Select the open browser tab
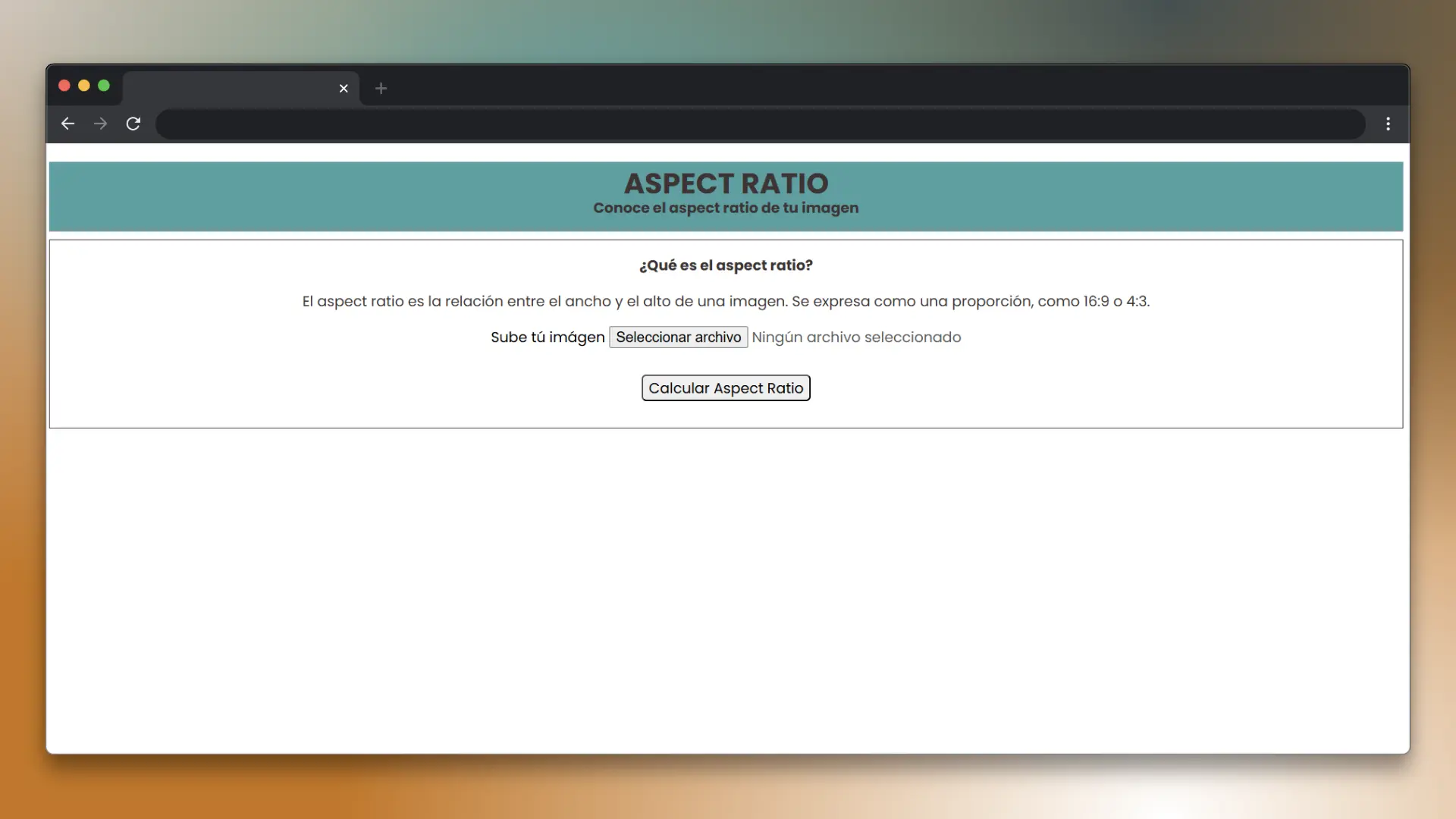This screenshot has height=819, width=1456. click(x=227, y=89)
